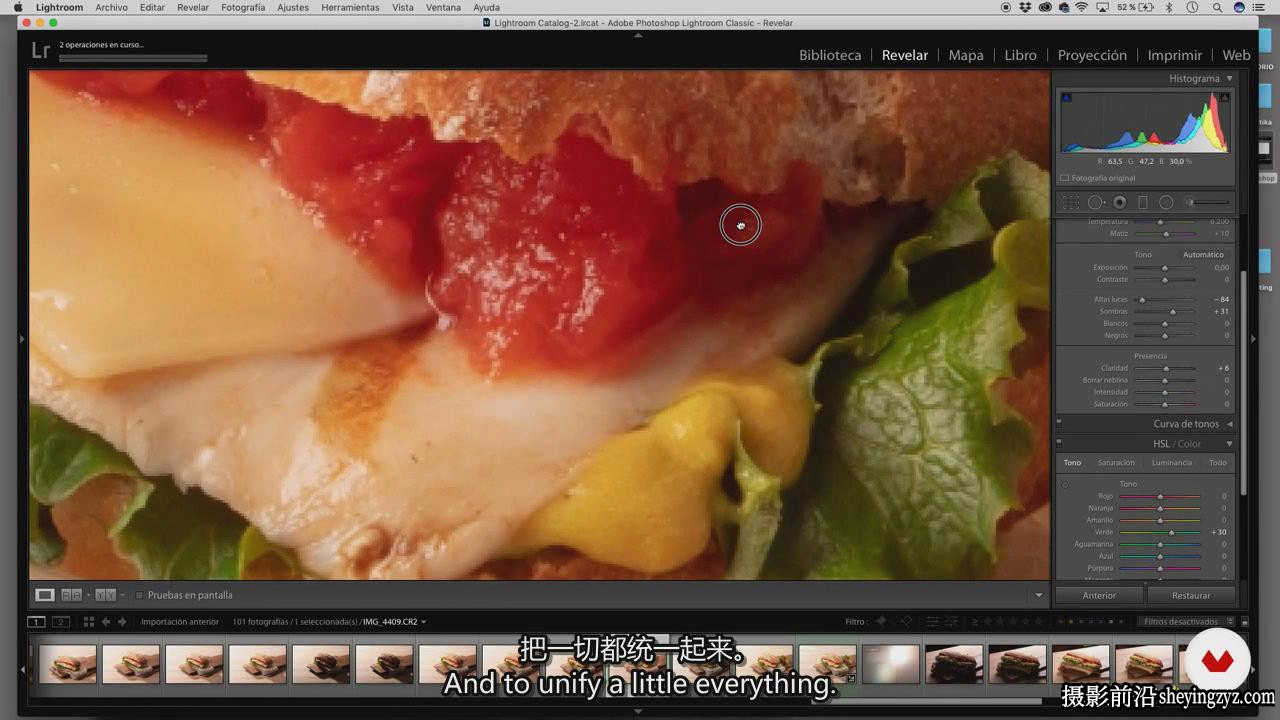Screen dimensions: 1280x720
Task: Open the Fotografía menu
Action: click(243, 7)
